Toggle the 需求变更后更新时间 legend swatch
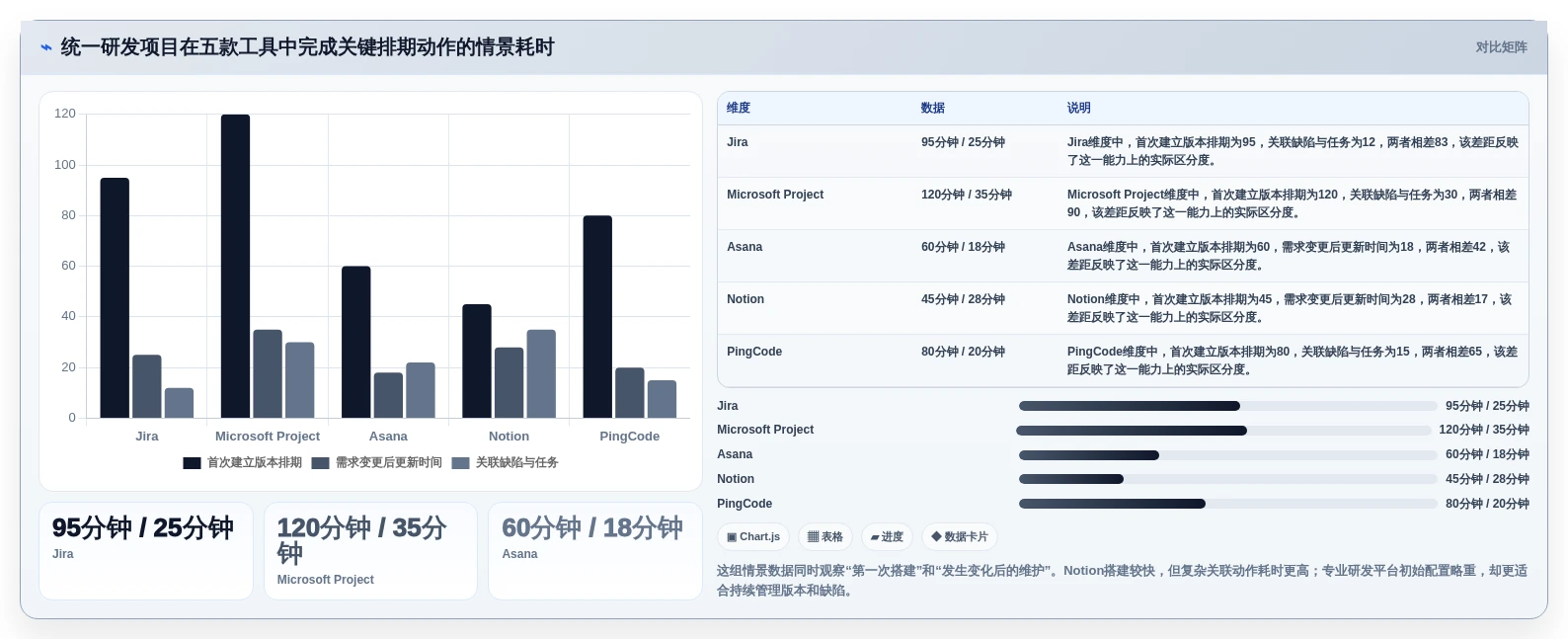The image size is (1568, 639). tap(320, 463)
